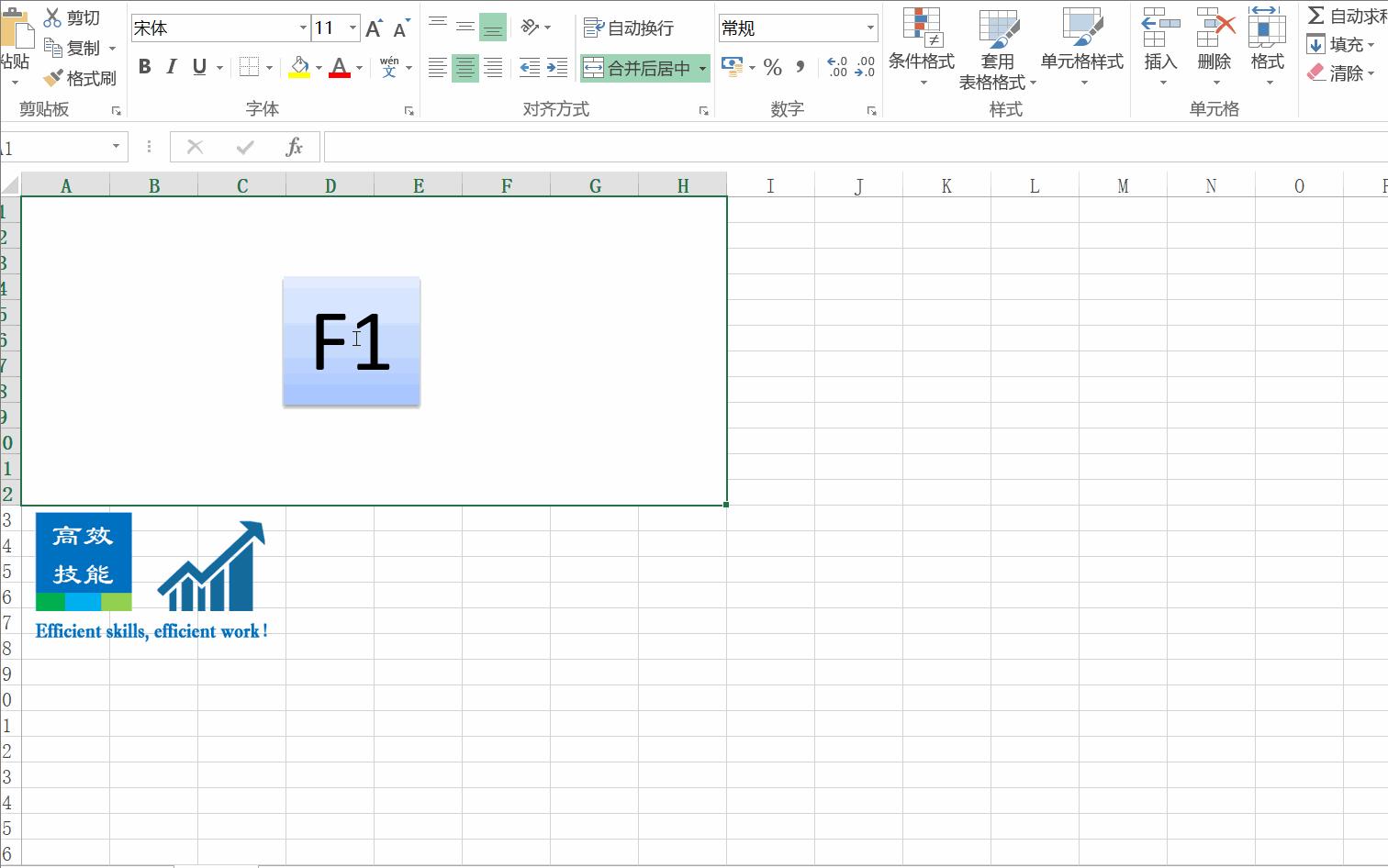Select column M header
This screenshot has width=1388, height=868.
[1123, 186]
